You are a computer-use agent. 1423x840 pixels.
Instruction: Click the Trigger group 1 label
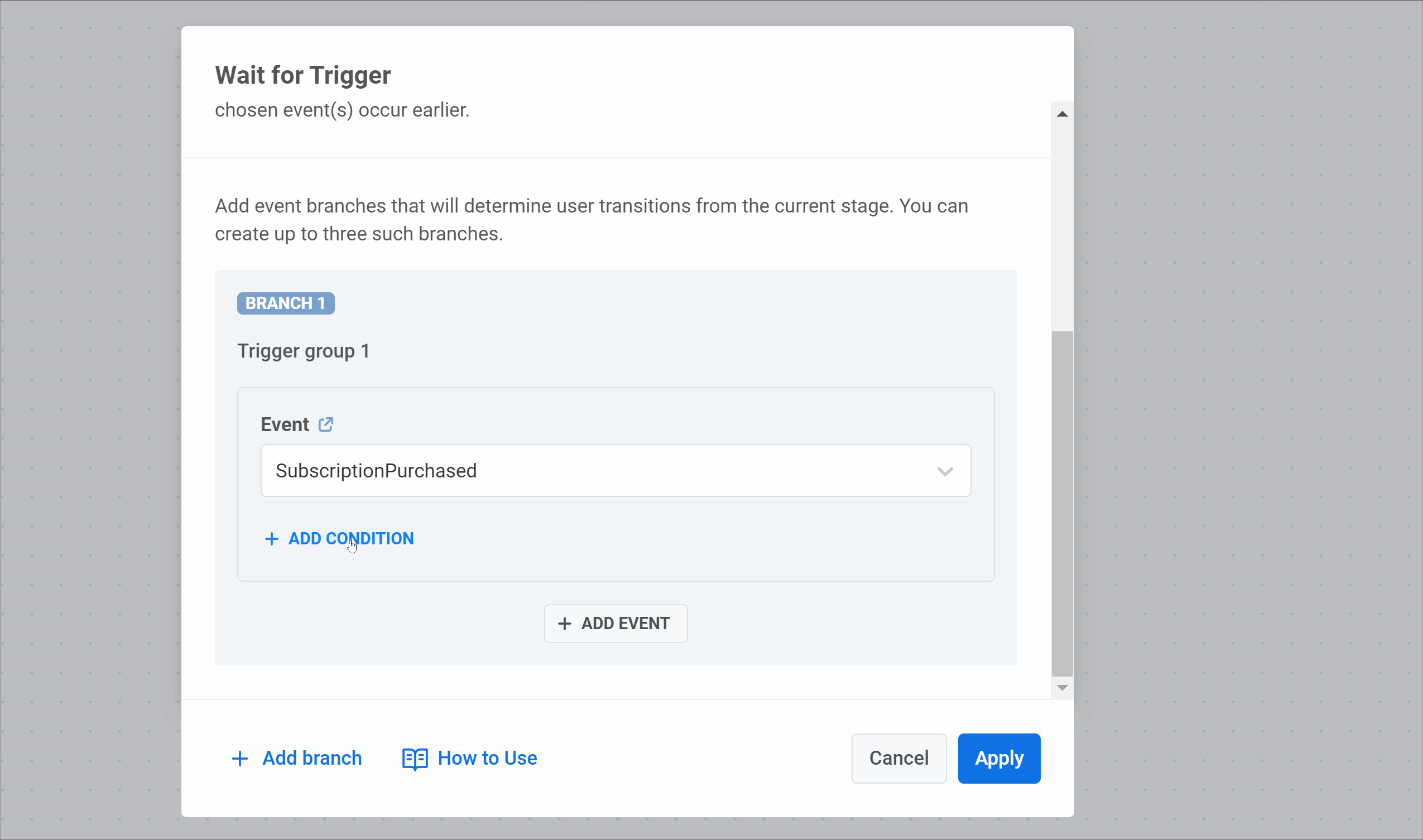pos(303,351)
